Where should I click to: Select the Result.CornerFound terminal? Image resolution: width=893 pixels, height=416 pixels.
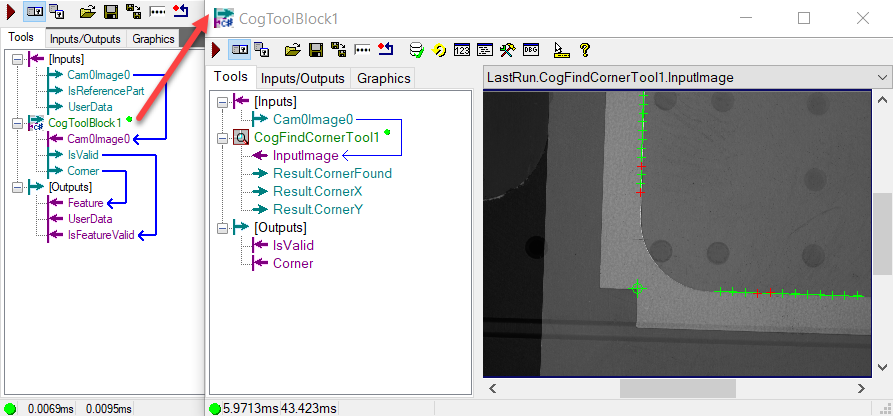[x=332, y=173]
